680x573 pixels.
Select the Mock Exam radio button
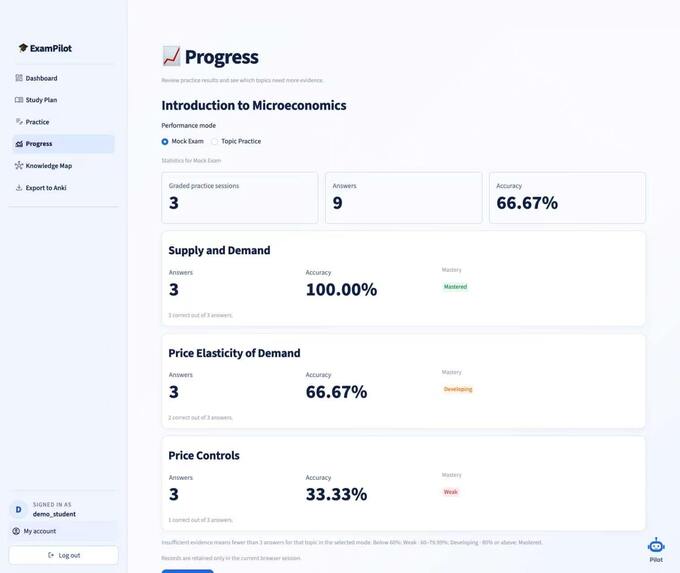tap(165, 141)
